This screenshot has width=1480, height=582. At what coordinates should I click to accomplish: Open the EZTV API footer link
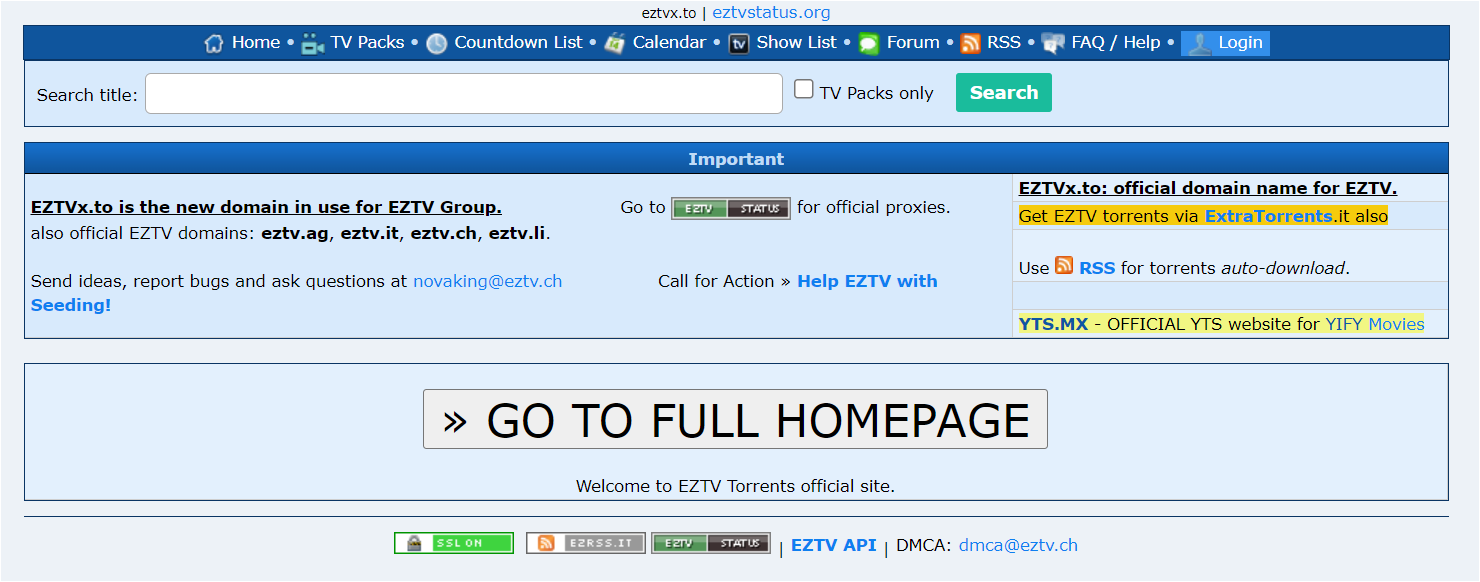[x=833, y=545]
